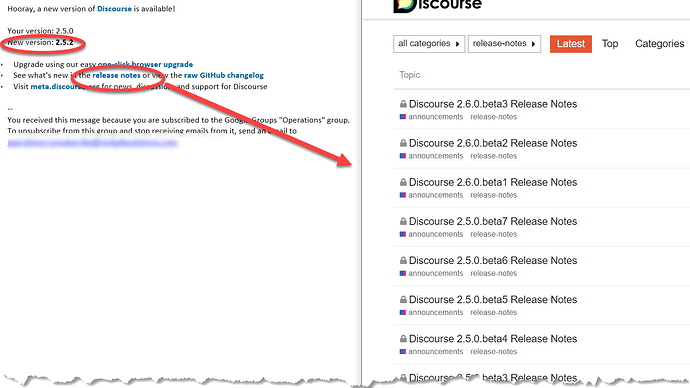Open Discourse 2.5.0.beta5 Release Notes topic
690x388 pixels.
493,300
